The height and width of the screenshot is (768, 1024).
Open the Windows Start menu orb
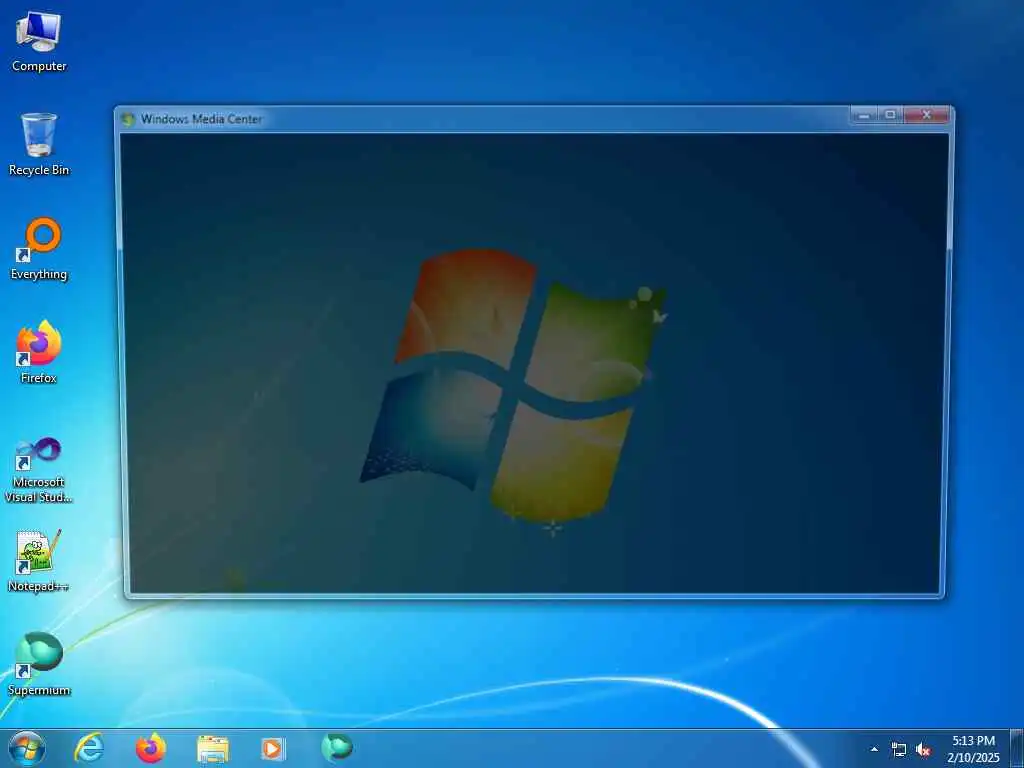coord(27,748)
